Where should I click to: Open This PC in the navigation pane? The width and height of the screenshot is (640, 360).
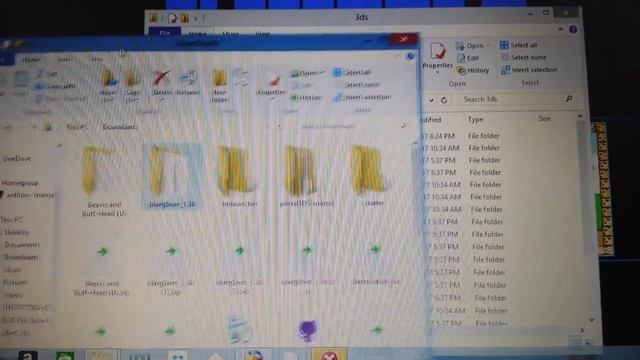11,220
